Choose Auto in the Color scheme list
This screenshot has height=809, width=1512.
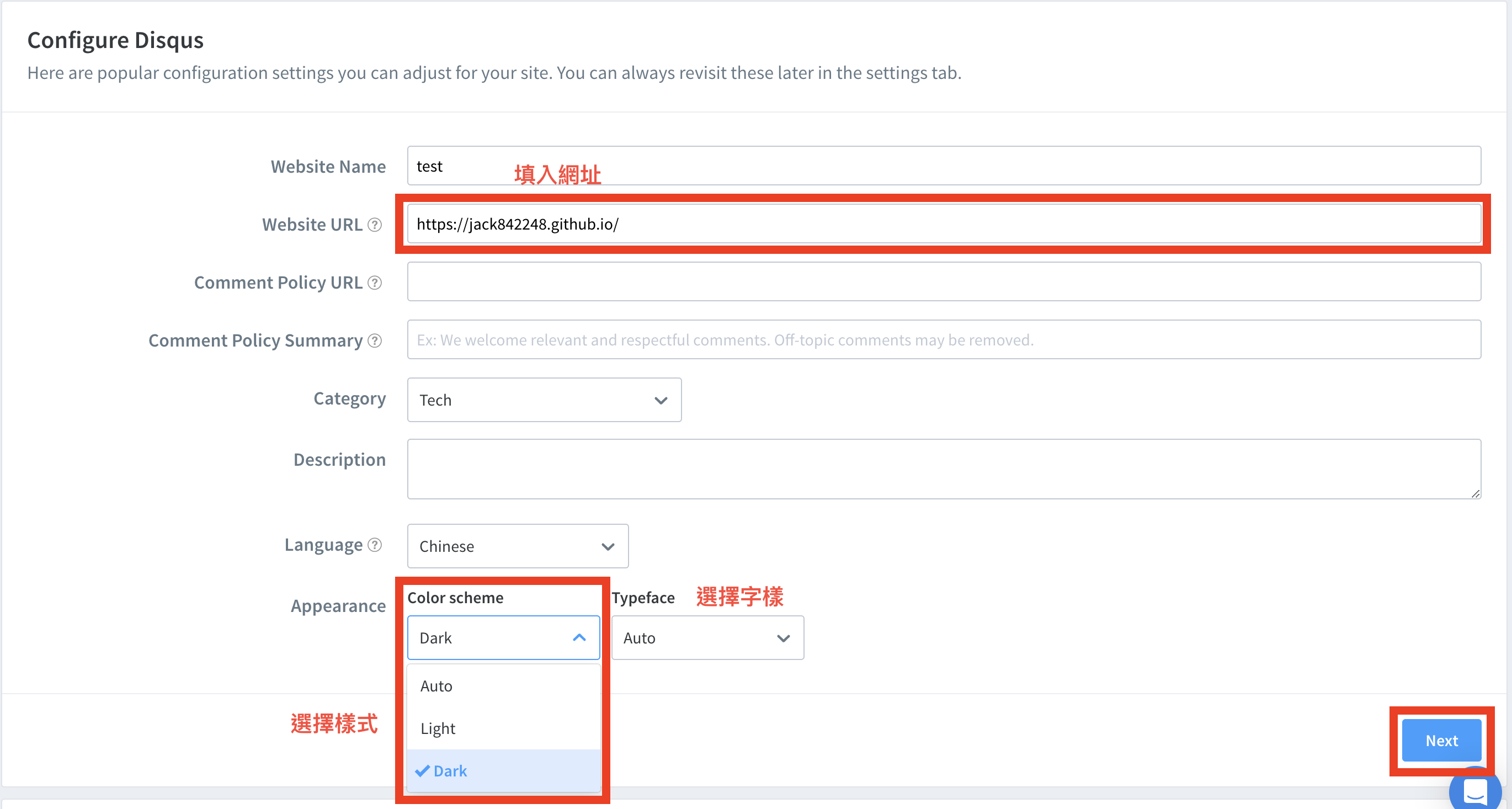503,686
